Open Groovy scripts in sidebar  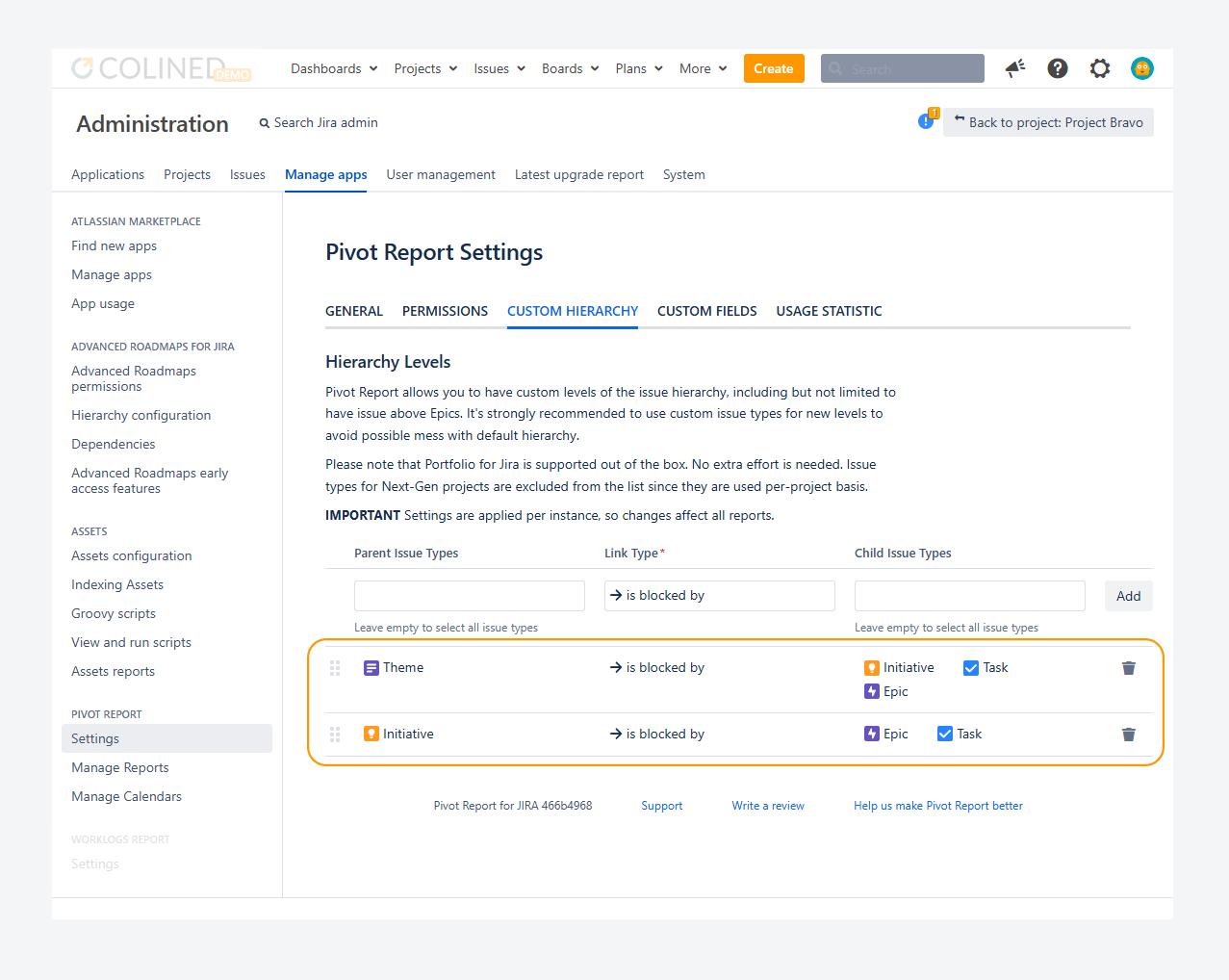tap(114, 613)
